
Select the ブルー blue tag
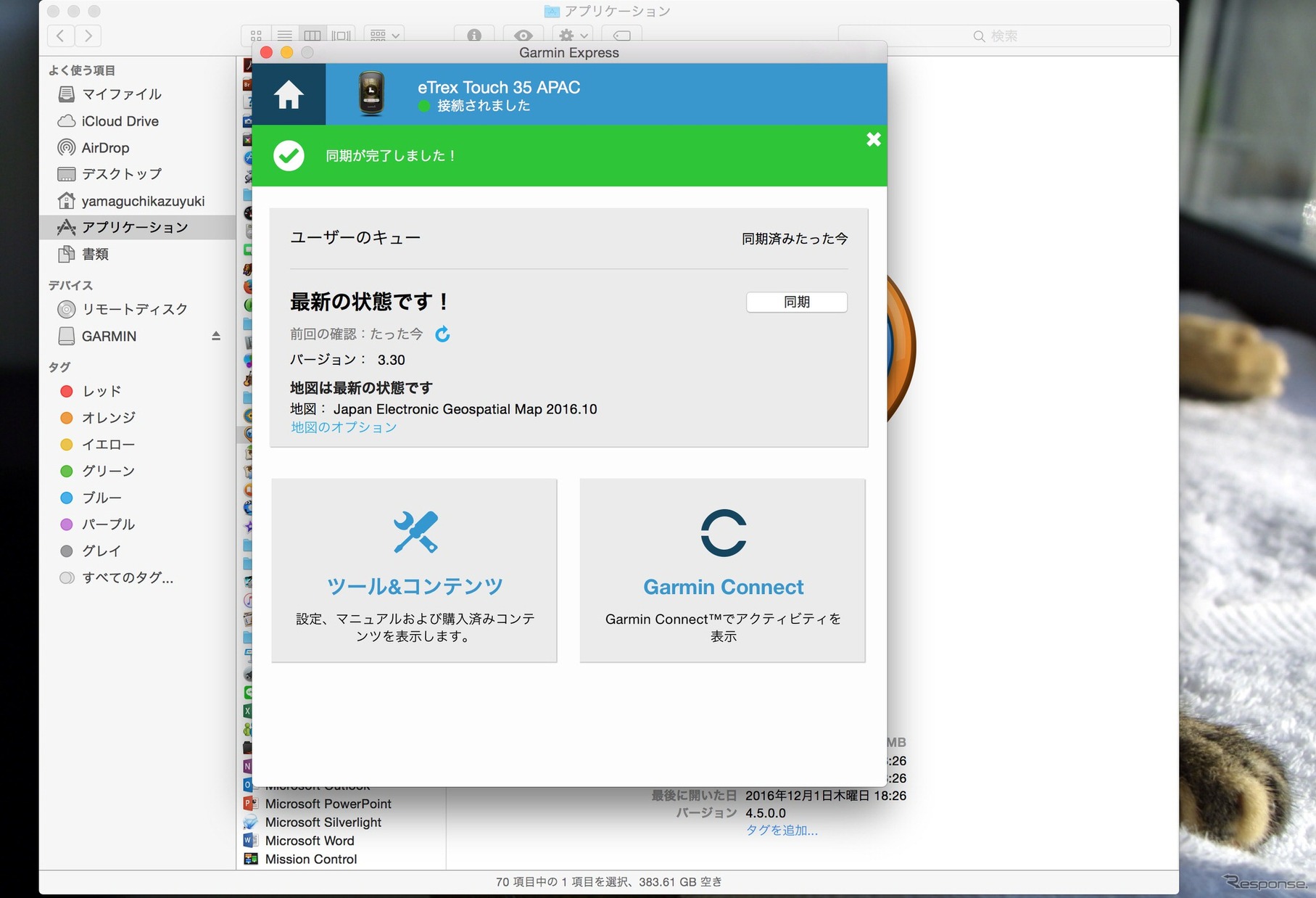point(138,498)
